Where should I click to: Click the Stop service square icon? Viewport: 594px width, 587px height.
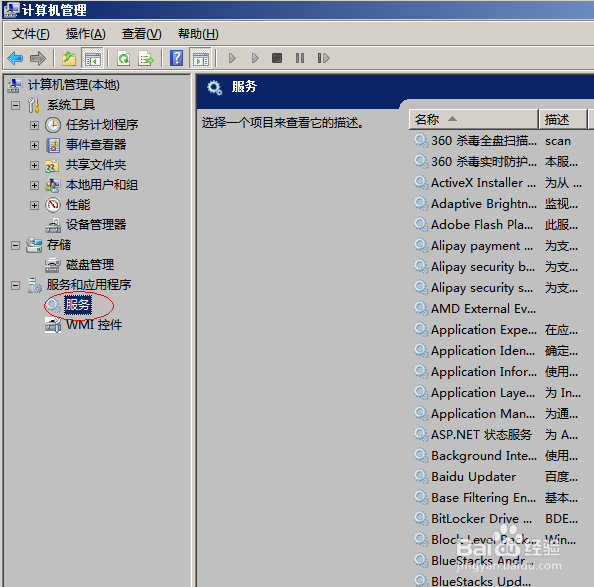[277, 58]
